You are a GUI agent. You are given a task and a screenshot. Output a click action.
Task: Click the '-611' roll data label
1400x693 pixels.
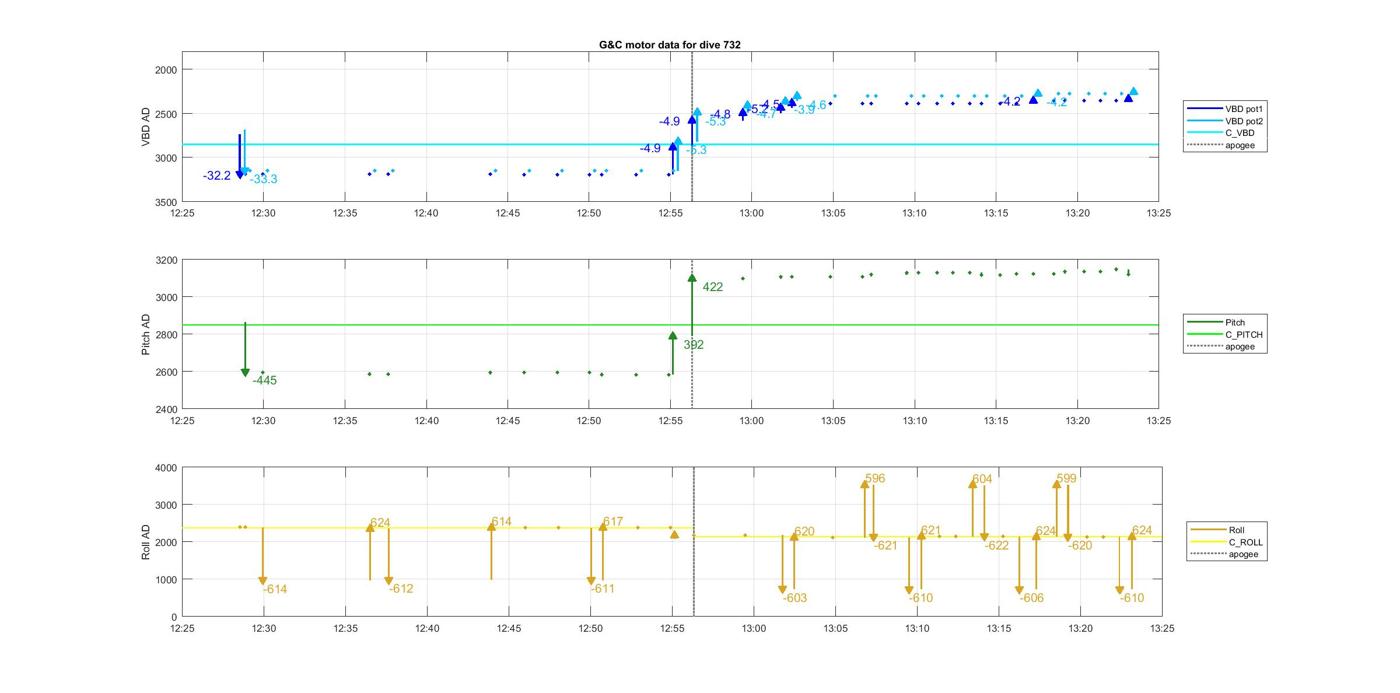(x=602, y=589)
